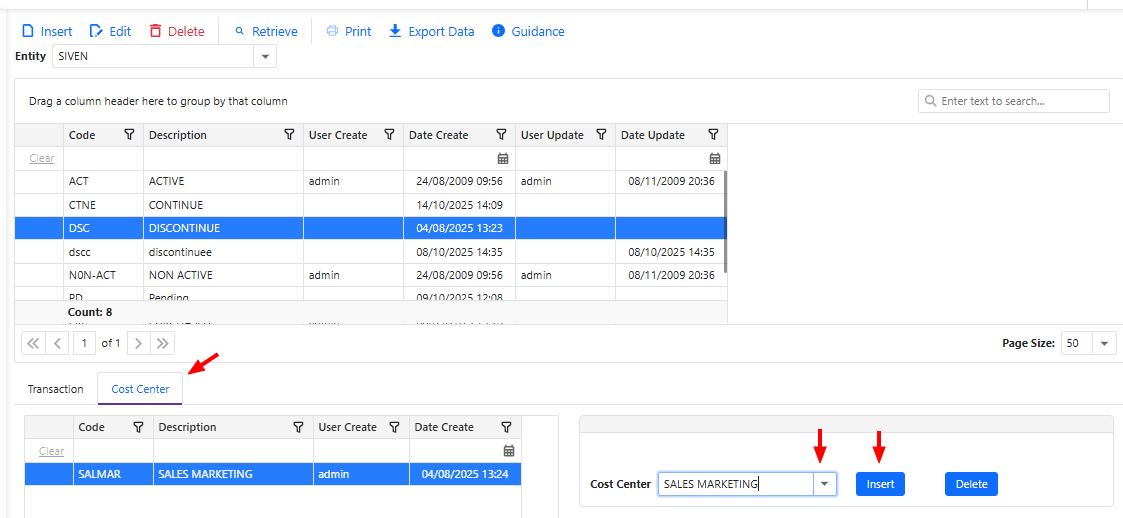
Task: Click the CTNE code cell
Action: pyautogui.click(x=103, y=205)
